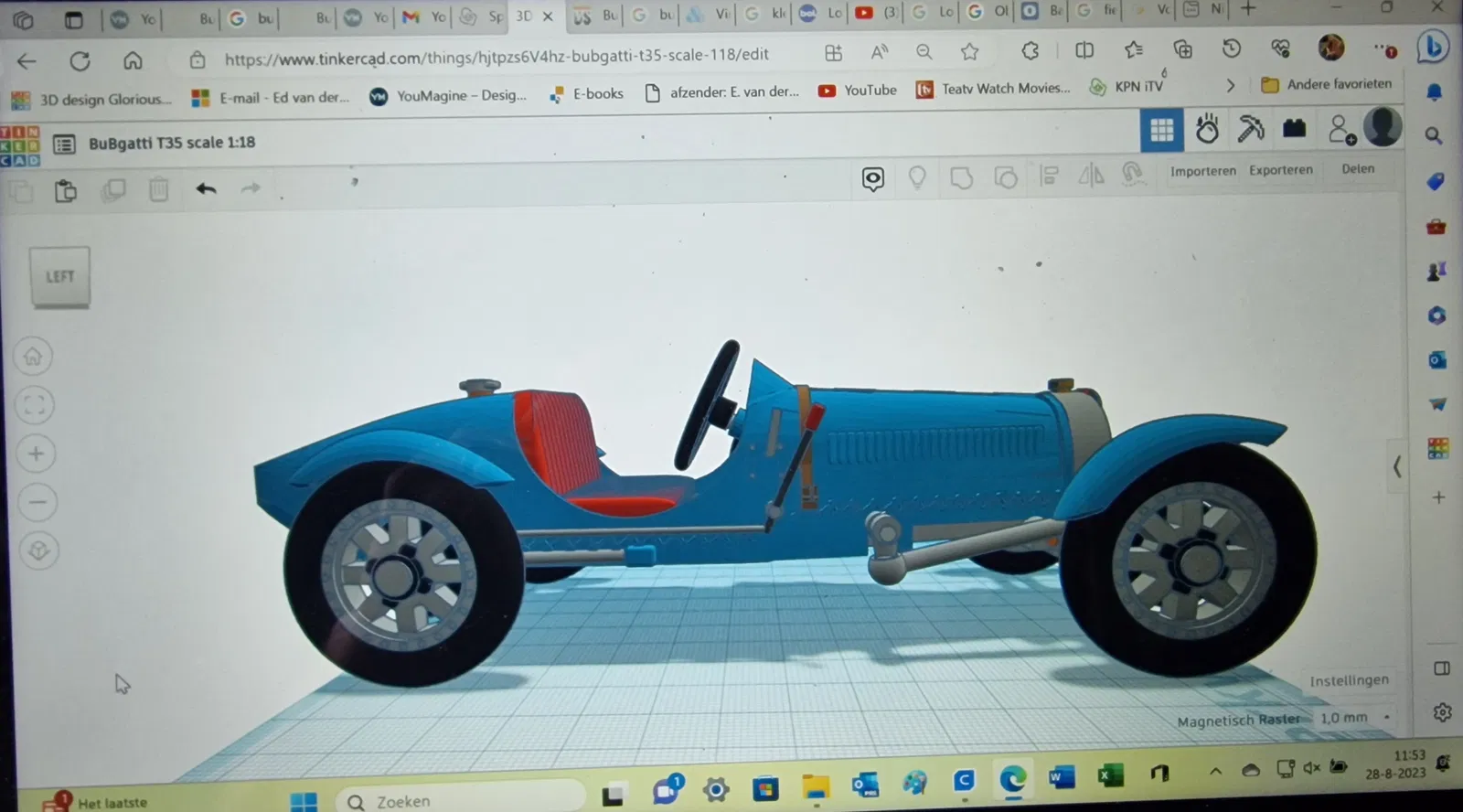
Task: Click the Ungroup shapes tool
Action: (1005, 176)
